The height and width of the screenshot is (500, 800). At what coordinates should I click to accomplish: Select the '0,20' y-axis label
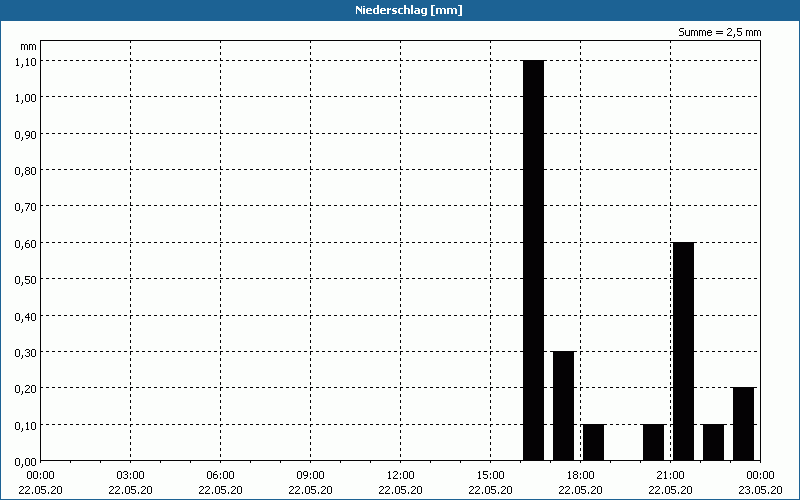point(26,389)
